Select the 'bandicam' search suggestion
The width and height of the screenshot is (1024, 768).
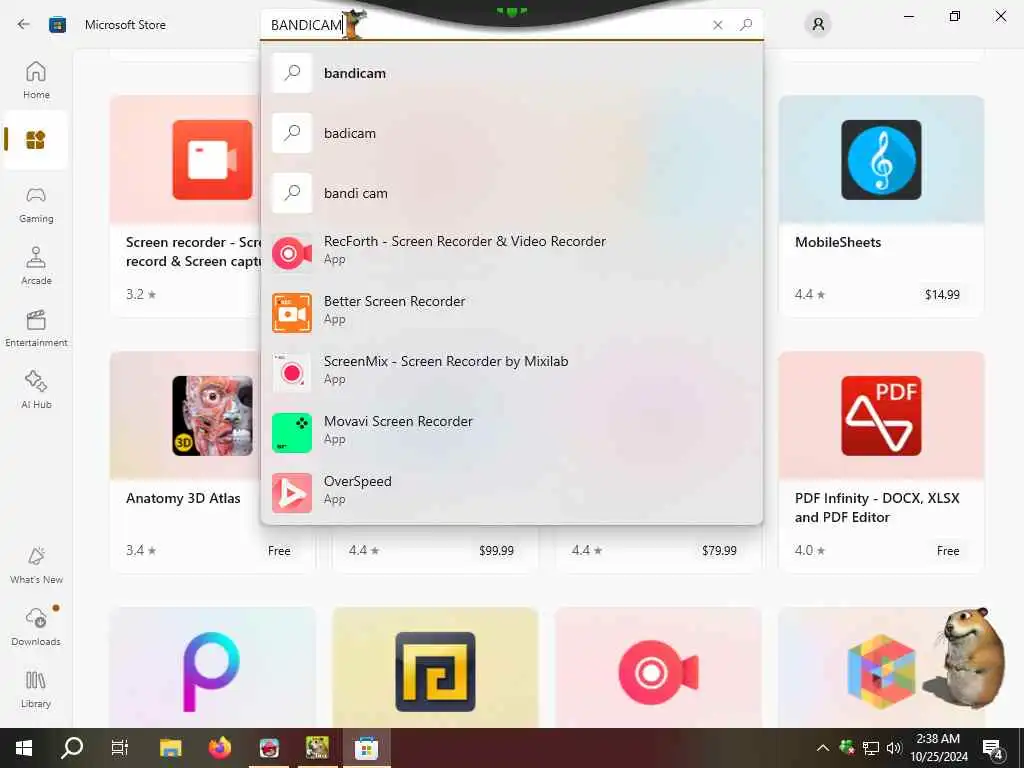point(511,73)
